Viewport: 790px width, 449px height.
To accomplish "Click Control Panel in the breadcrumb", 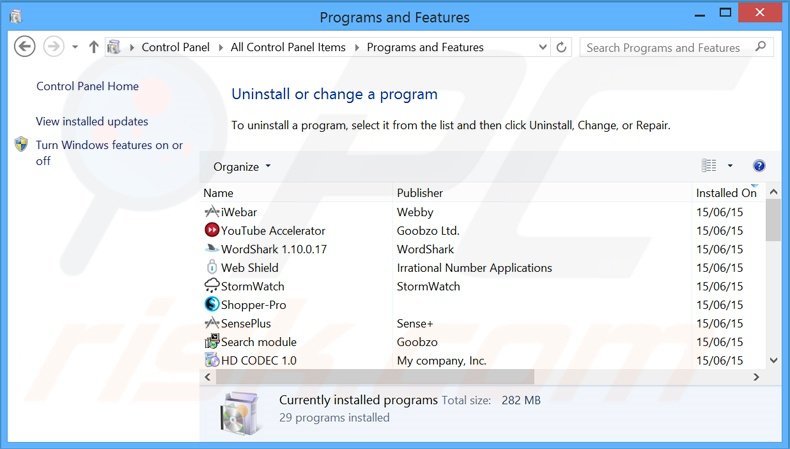I will [175, 47].
